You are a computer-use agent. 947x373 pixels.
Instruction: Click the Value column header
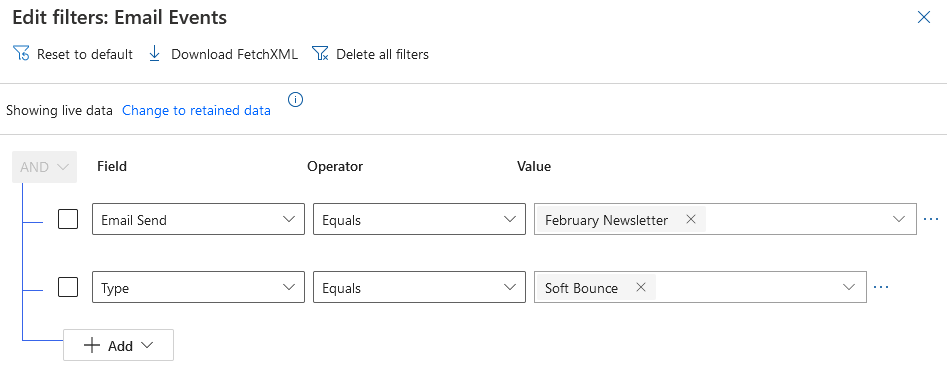pyautogui.click(x=534, y=167)
